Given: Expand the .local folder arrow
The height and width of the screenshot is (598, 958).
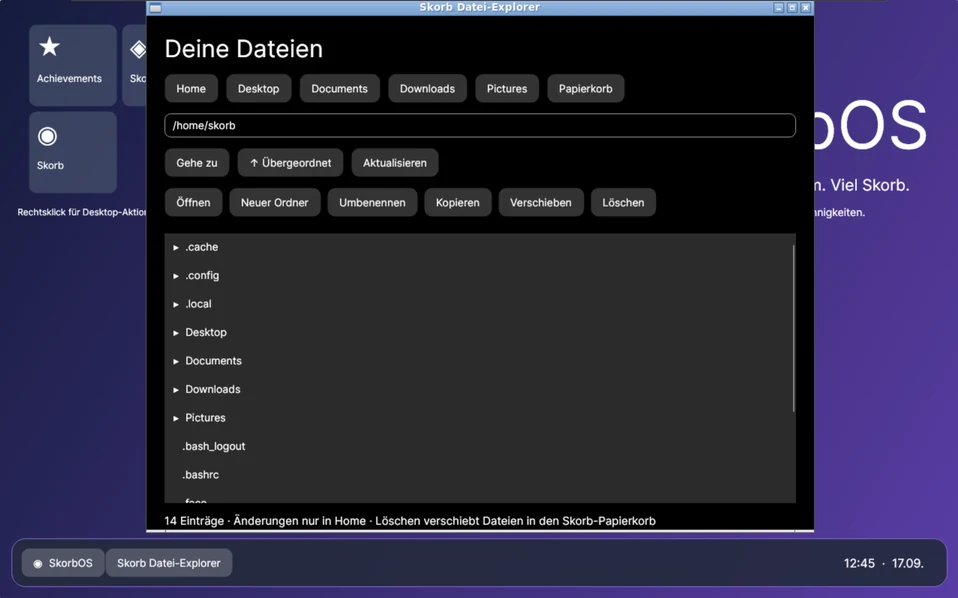Looking at the screenshot, I should pos(175,304).
